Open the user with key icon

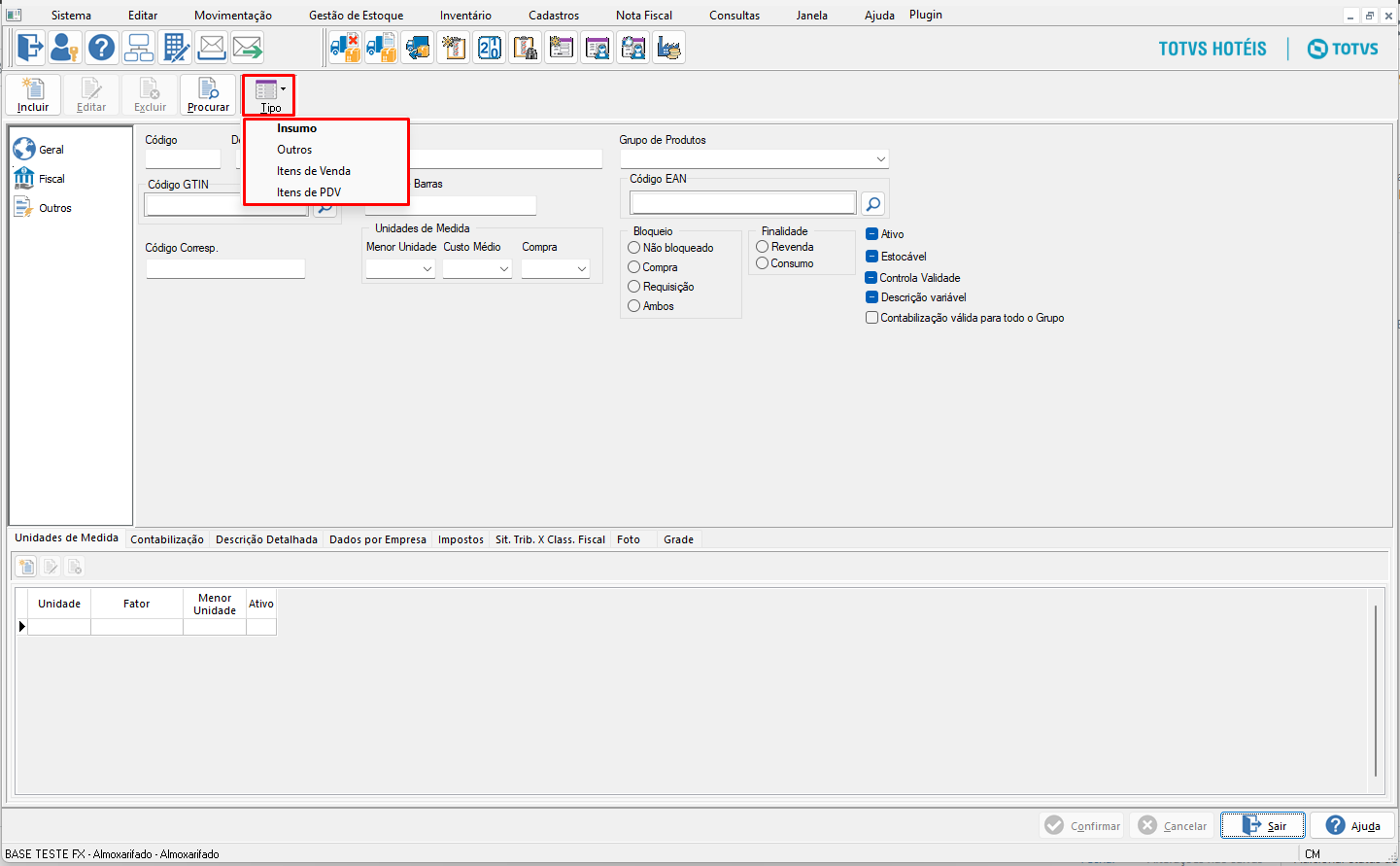[x=65, y=47]
